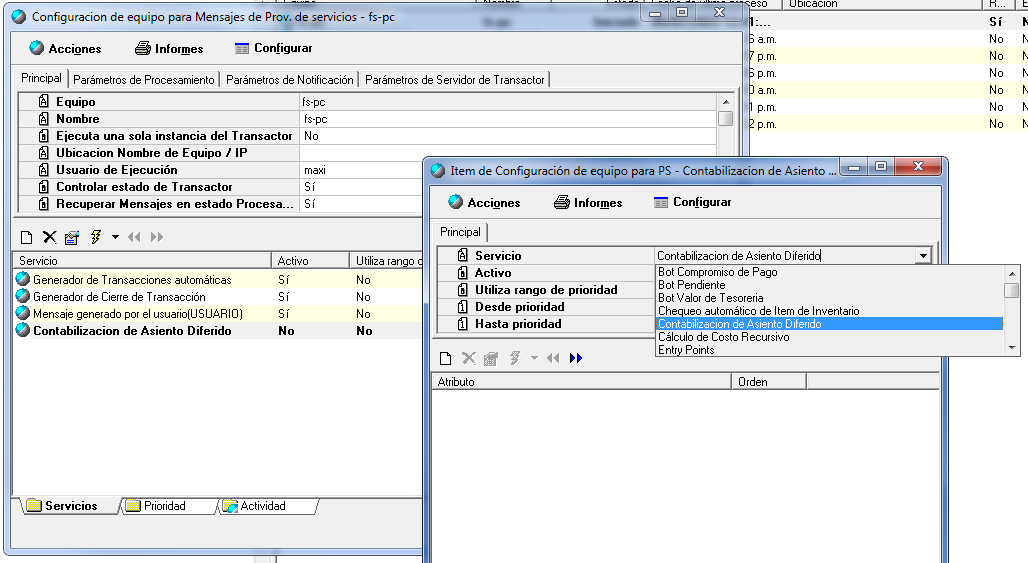Screen dimensions: 1028x563
Task: Click rewind arrows in Item window toolbar
Action: [x=553, y=359]
